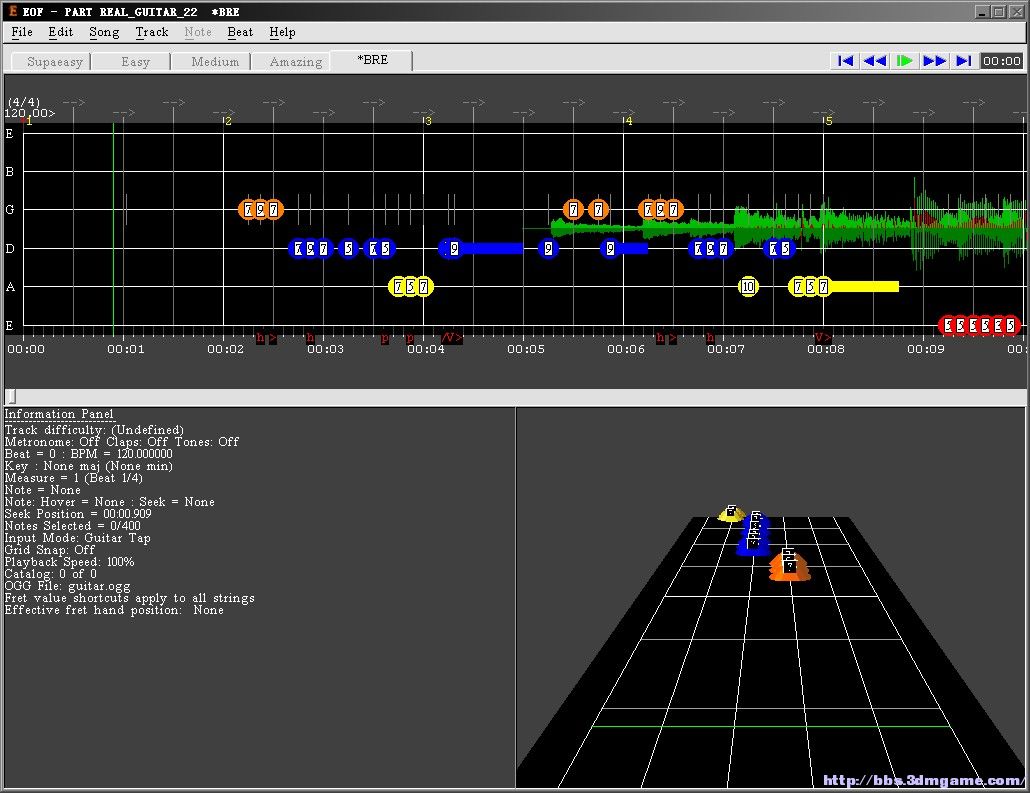The image size is (1030, 793).
Task: Open the Song menu
Action: [104, 32]
